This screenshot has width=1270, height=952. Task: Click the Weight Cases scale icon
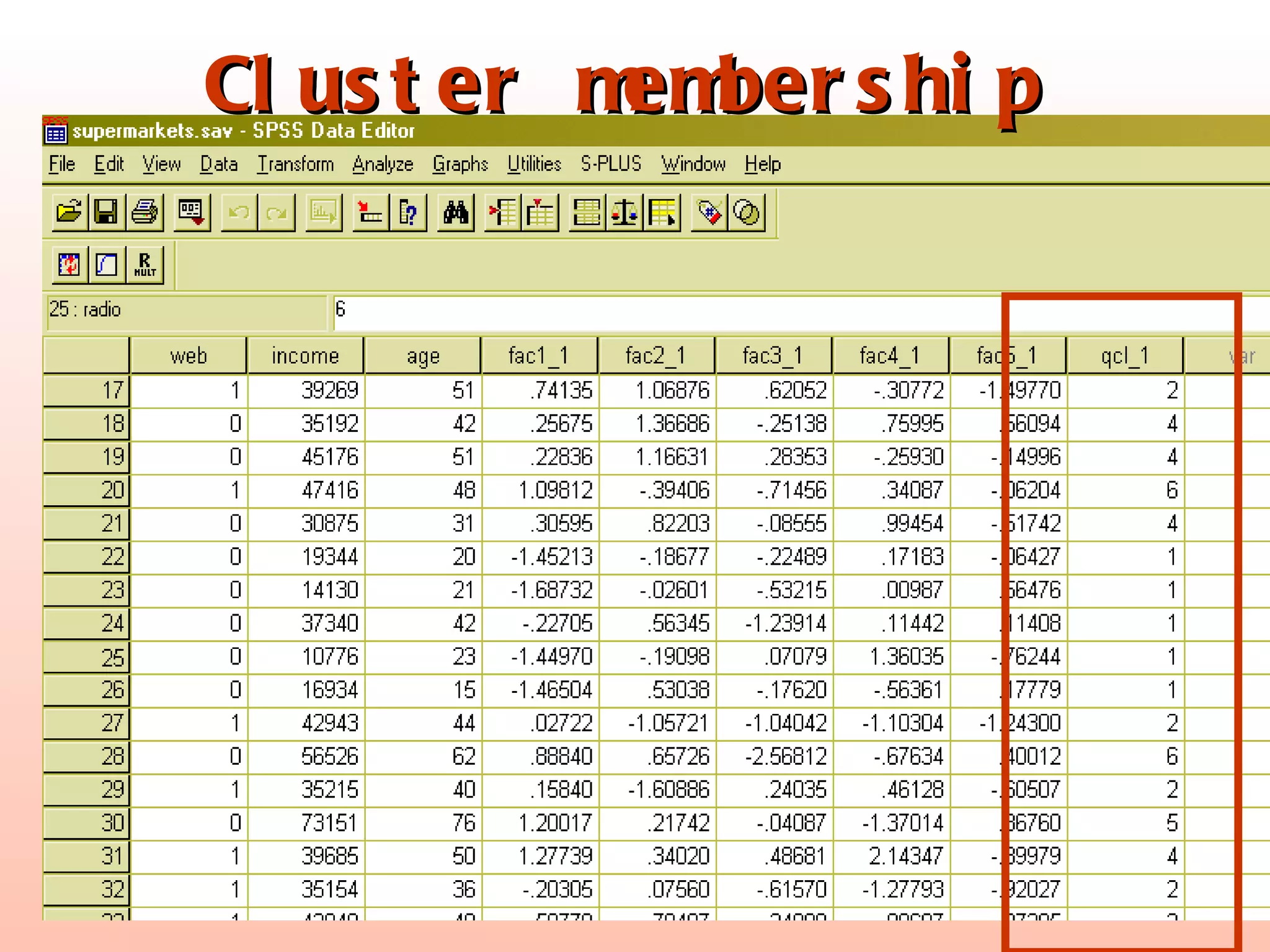(624, 213)
